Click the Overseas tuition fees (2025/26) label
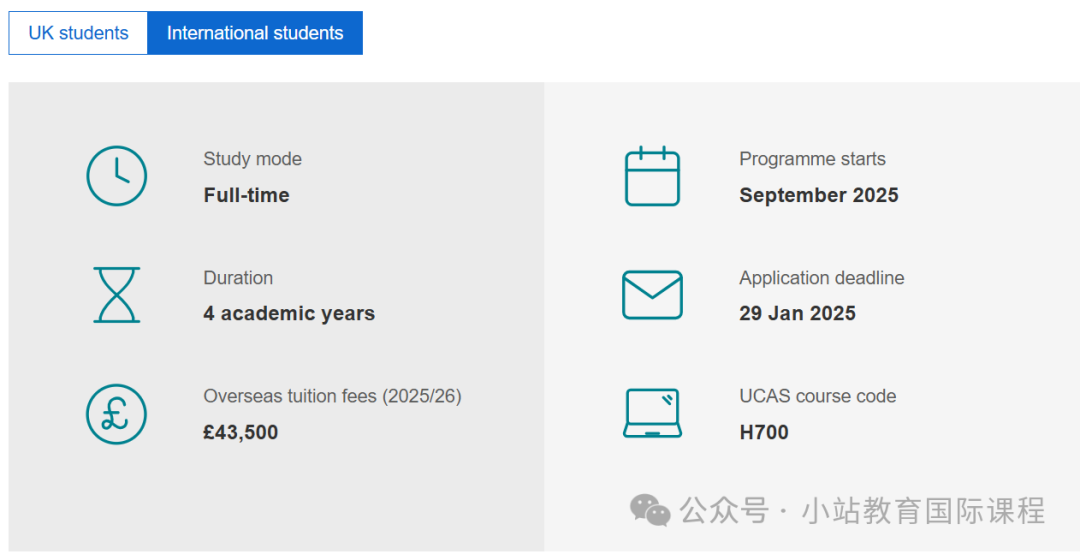 point(332,396)
